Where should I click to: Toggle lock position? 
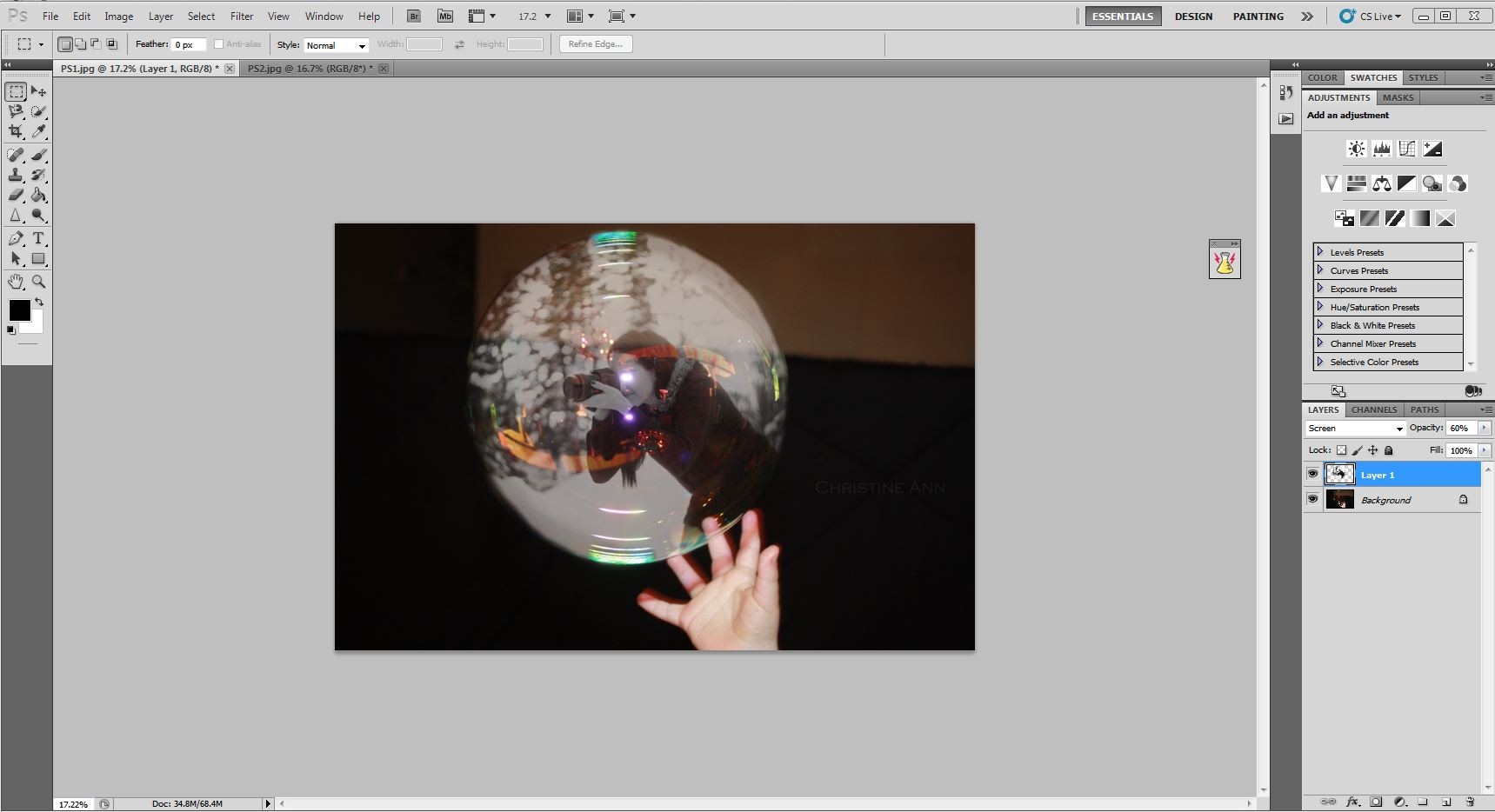(x=1372, y=450)
